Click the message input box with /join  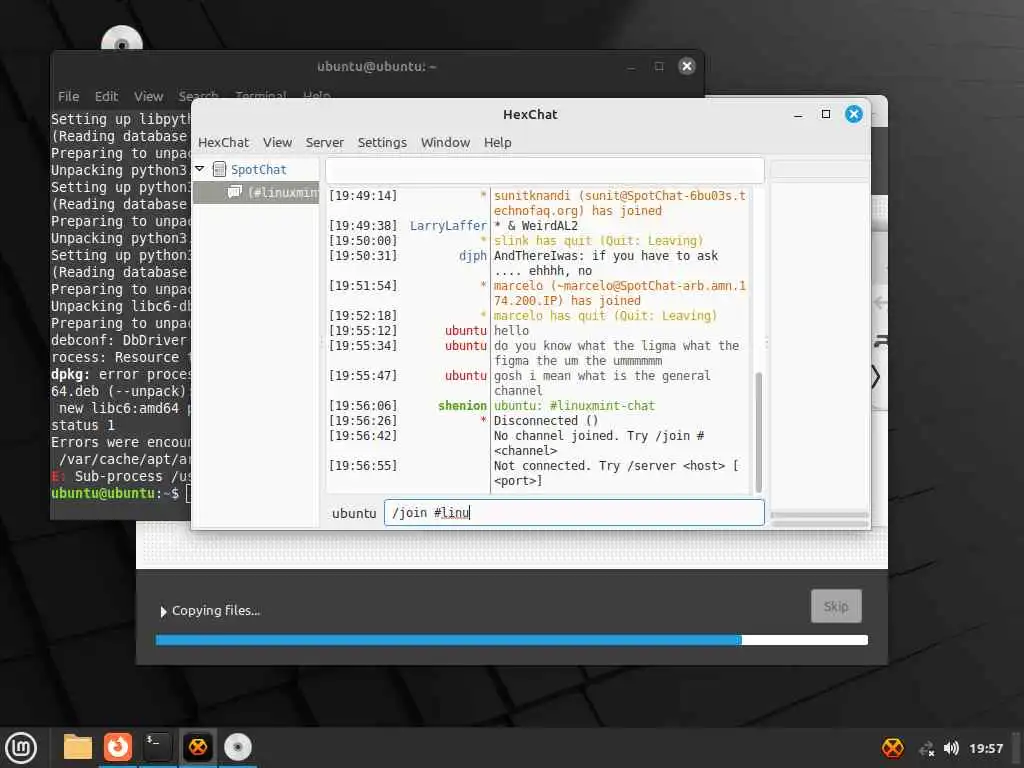[573, 513]
